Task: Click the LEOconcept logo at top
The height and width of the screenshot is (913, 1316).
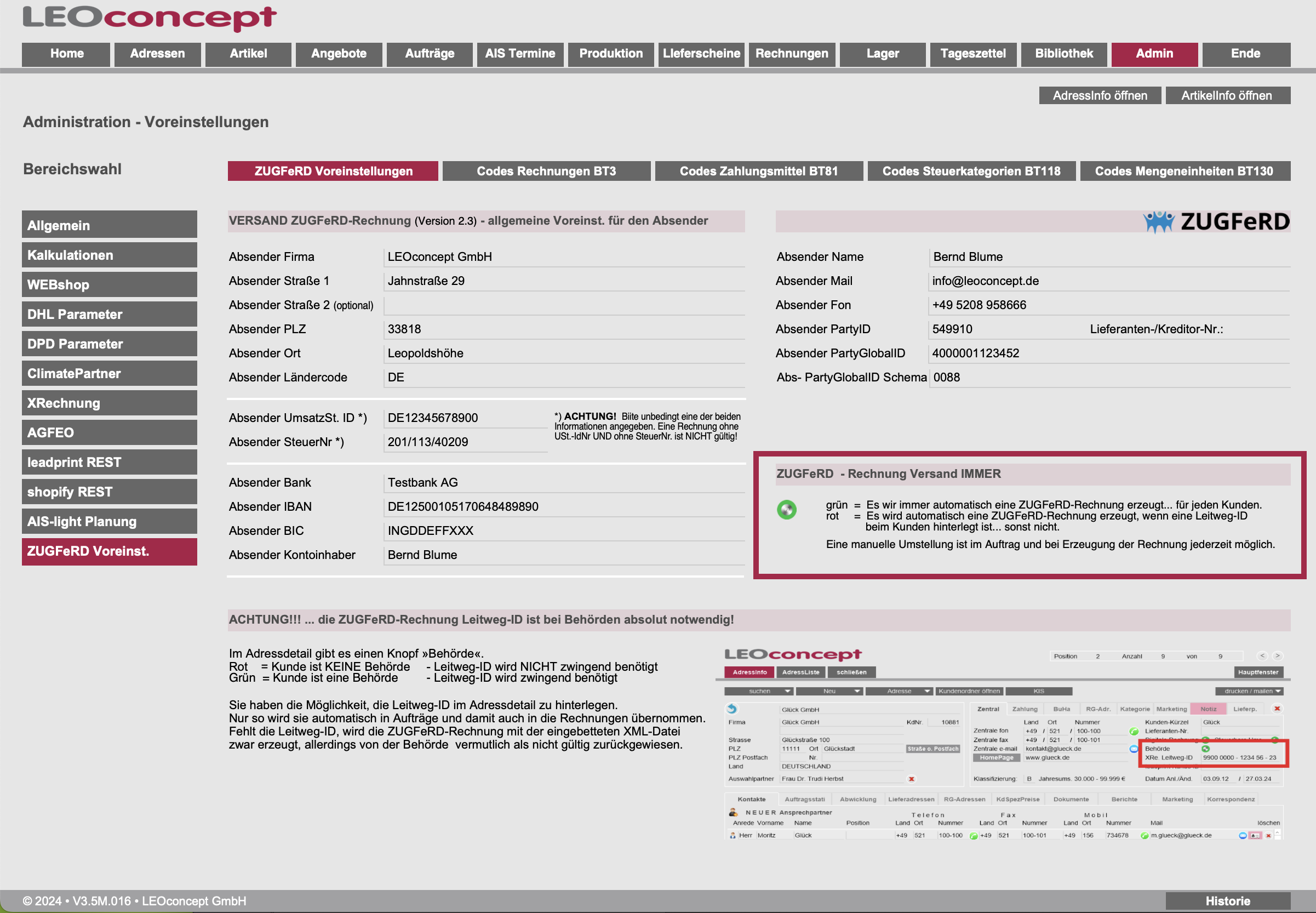Action: 150,18
